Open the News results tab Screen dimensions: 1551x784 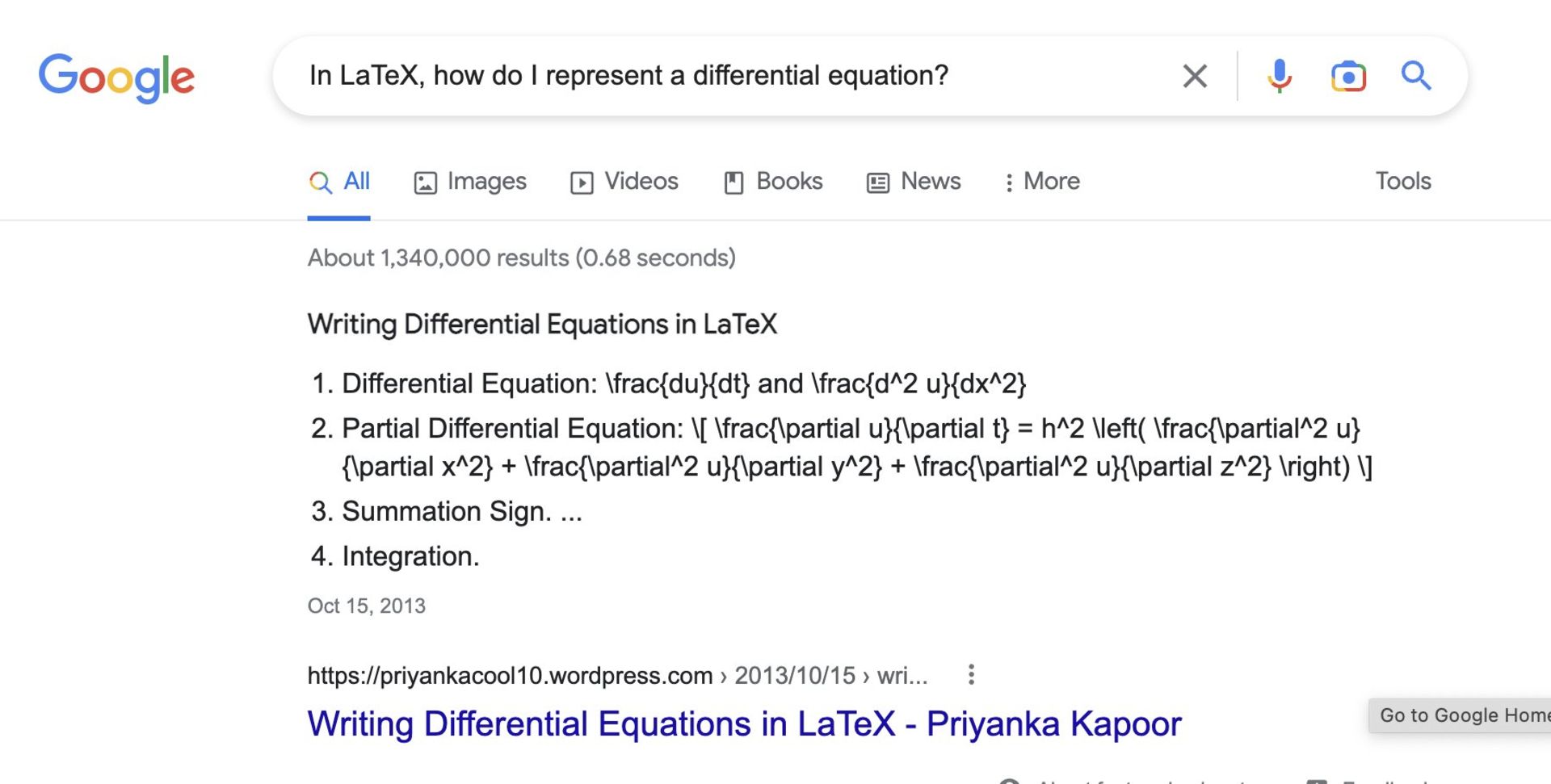pos(931,182)
